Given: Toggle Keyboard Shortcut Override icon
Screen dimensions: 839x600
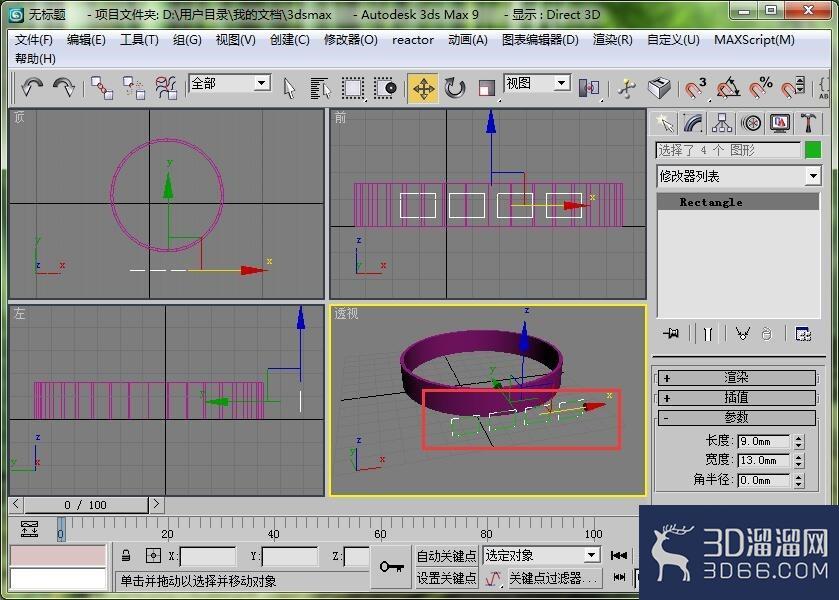Looking at the screenshot, I should click(659, 88).
